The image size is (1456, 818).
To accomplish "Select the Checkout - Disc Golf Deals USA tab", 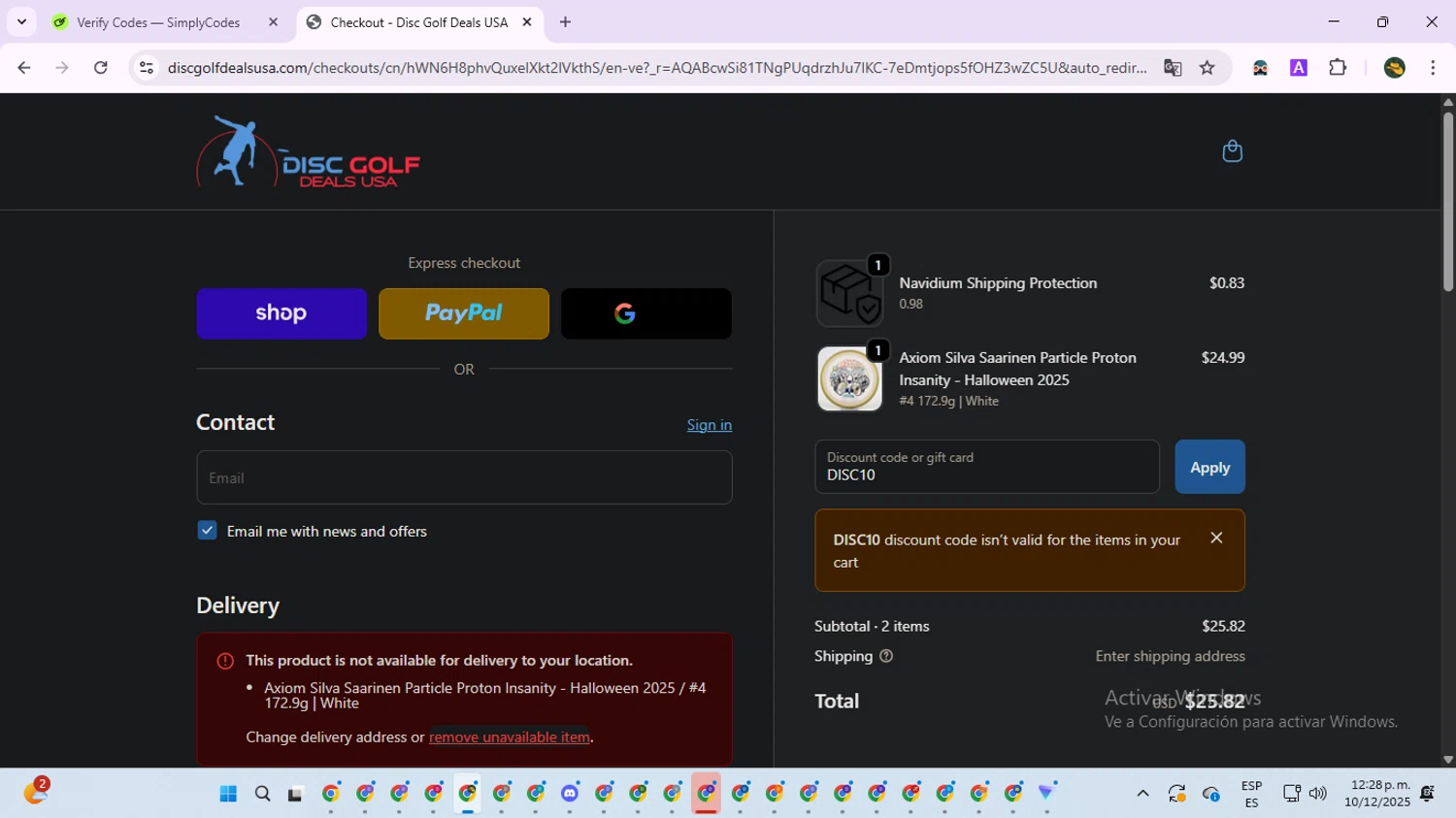I will point(419,22).
